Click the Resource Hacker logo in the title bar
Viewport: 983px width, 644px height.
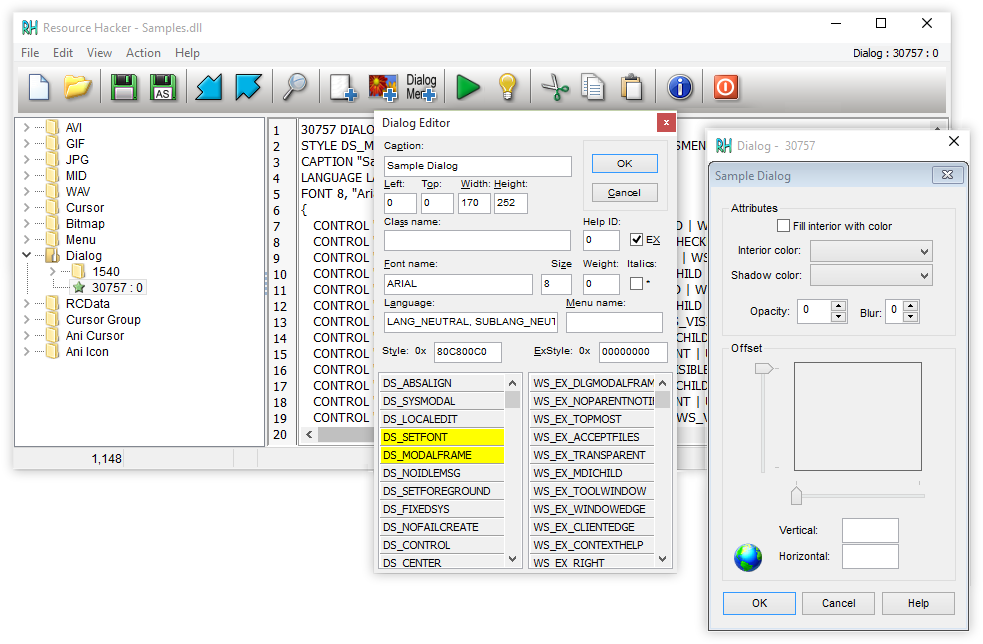29,28
